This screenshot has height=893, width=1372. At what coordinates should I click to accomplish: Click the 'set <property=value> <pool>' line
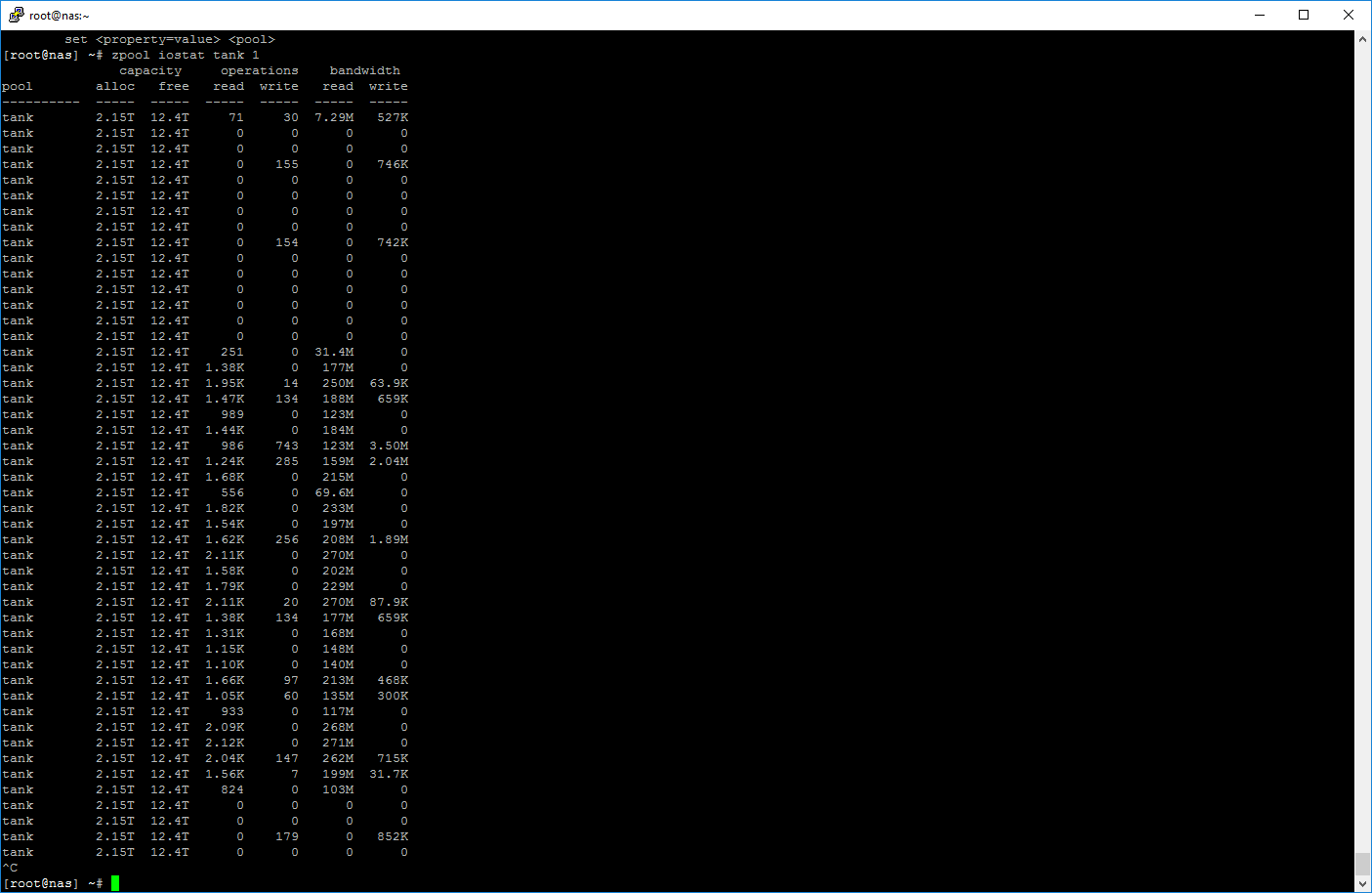pos(170,39)
